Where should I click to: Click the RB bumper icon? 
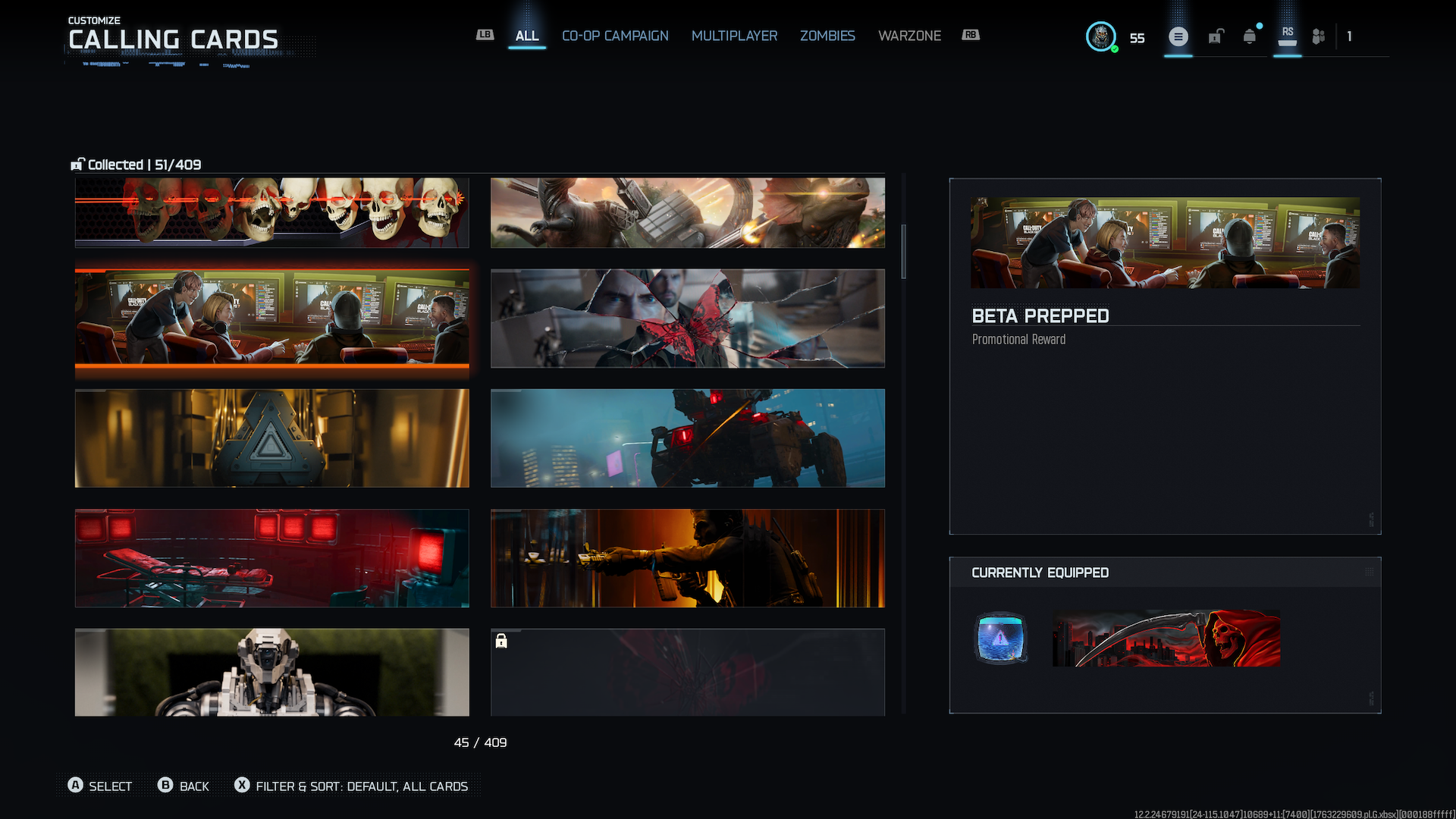point(971,35)
